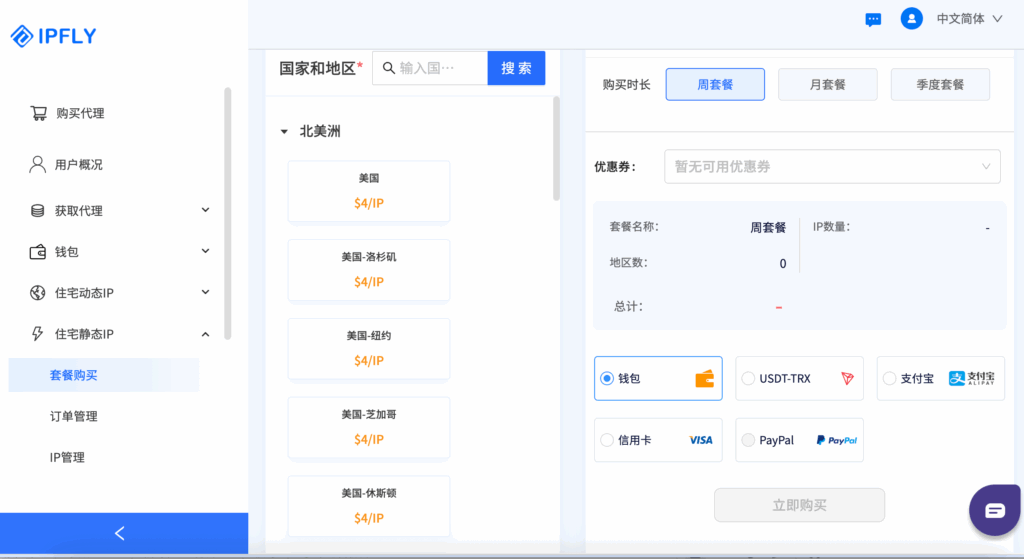Click the PayPal logo icon
This screenshot has height=559, width=1024.
[x=837, y=440]
